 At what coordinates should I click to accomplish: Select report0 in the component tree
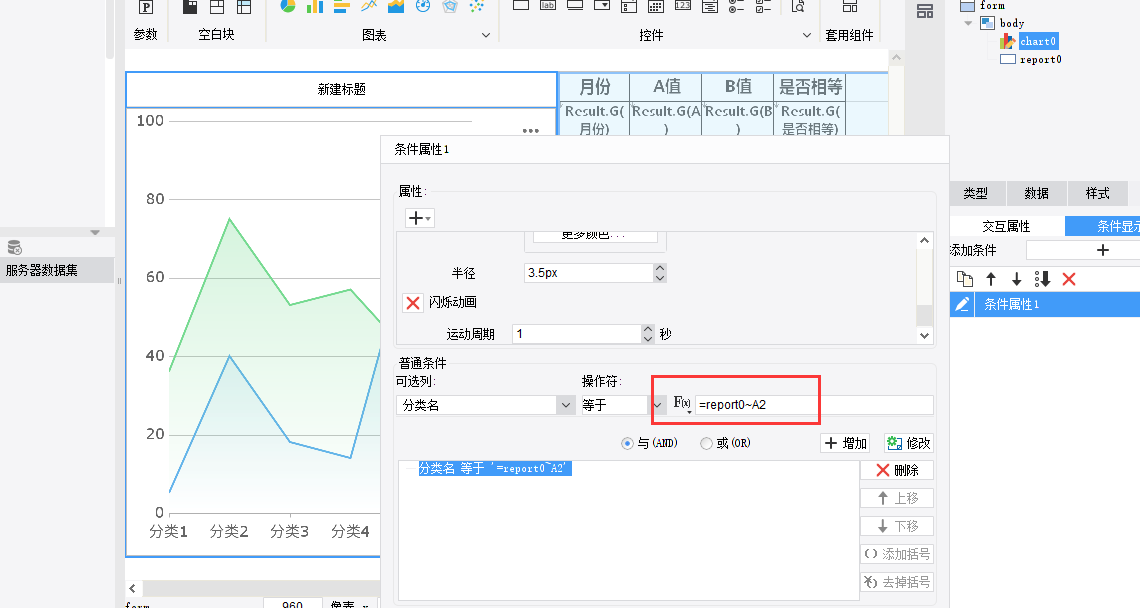click(1040, 60)
